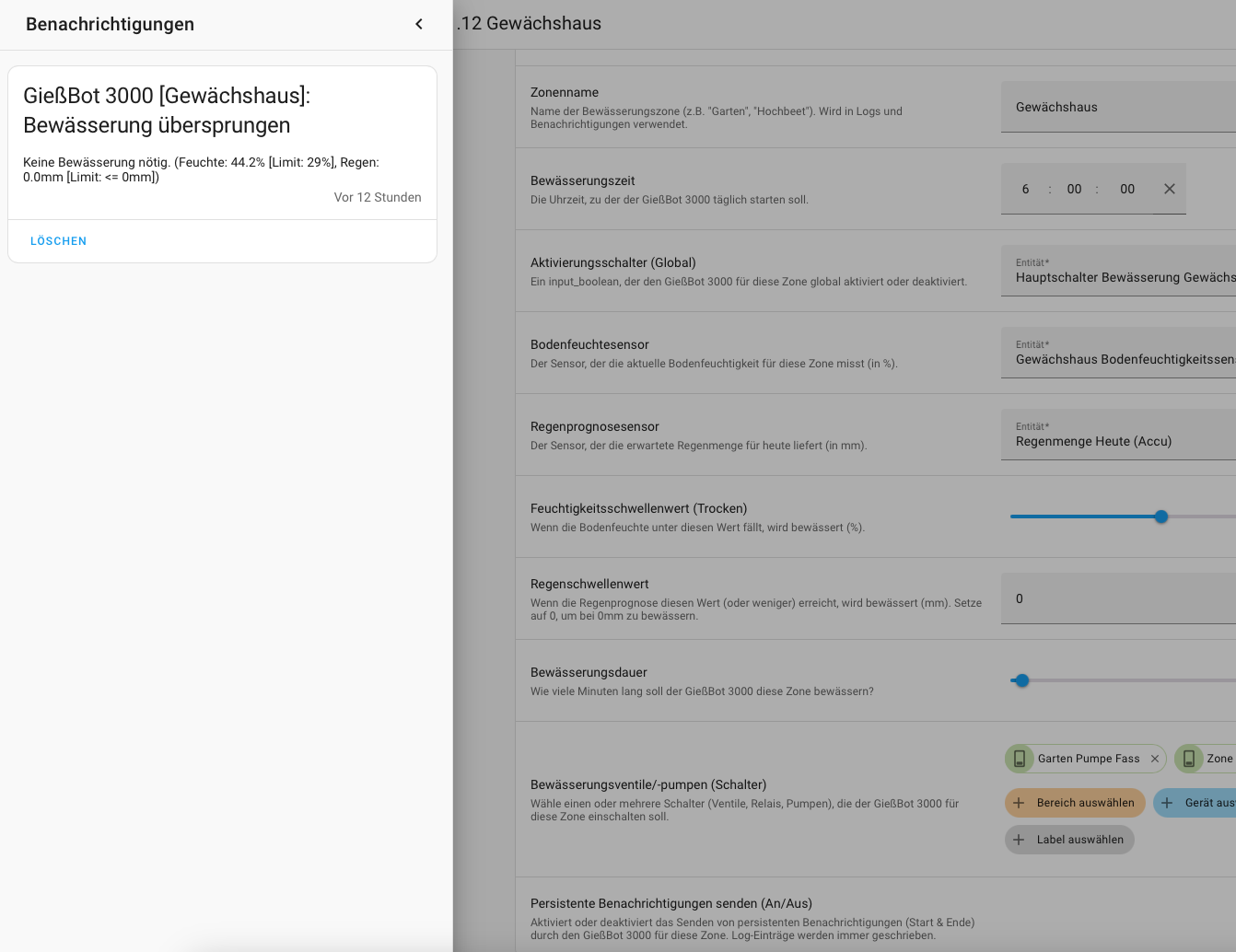Image resolution: width=1236 pixels, height=952 pixels.
Task: Click the Garten Pumpe Fass device icon
Action: coord(1020,759)
